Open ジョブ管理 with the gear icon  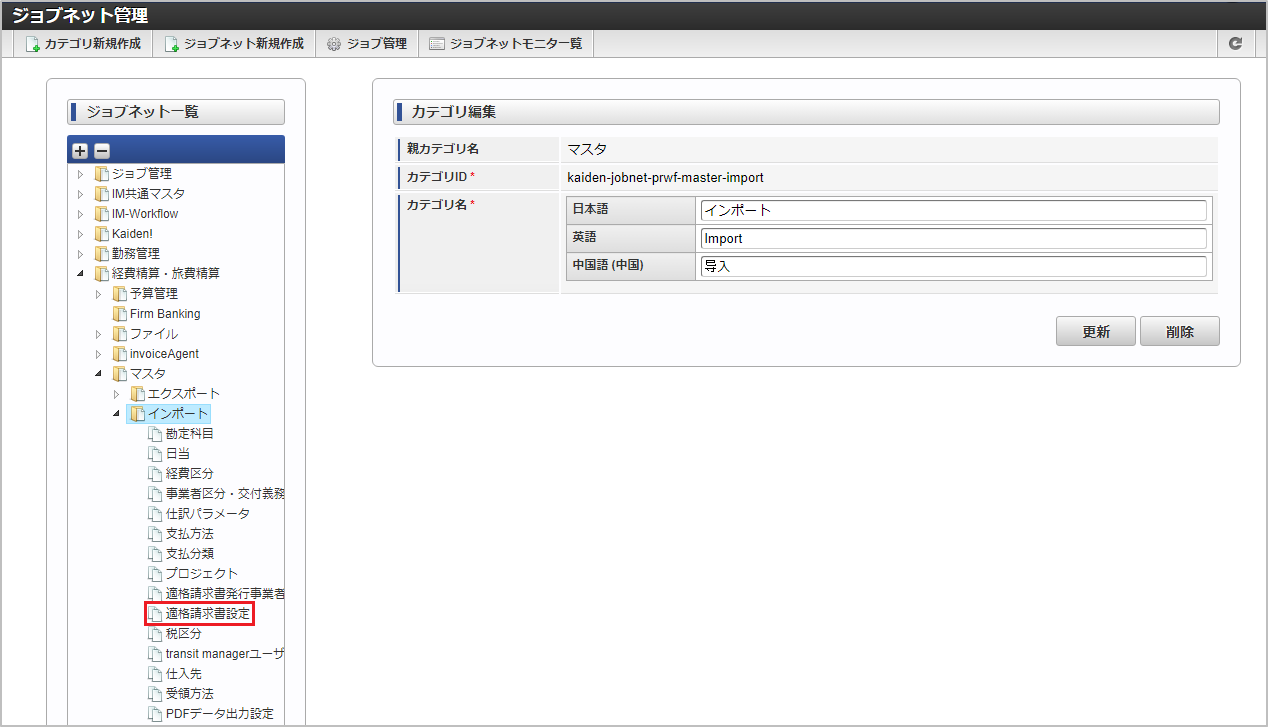[367, 44]
